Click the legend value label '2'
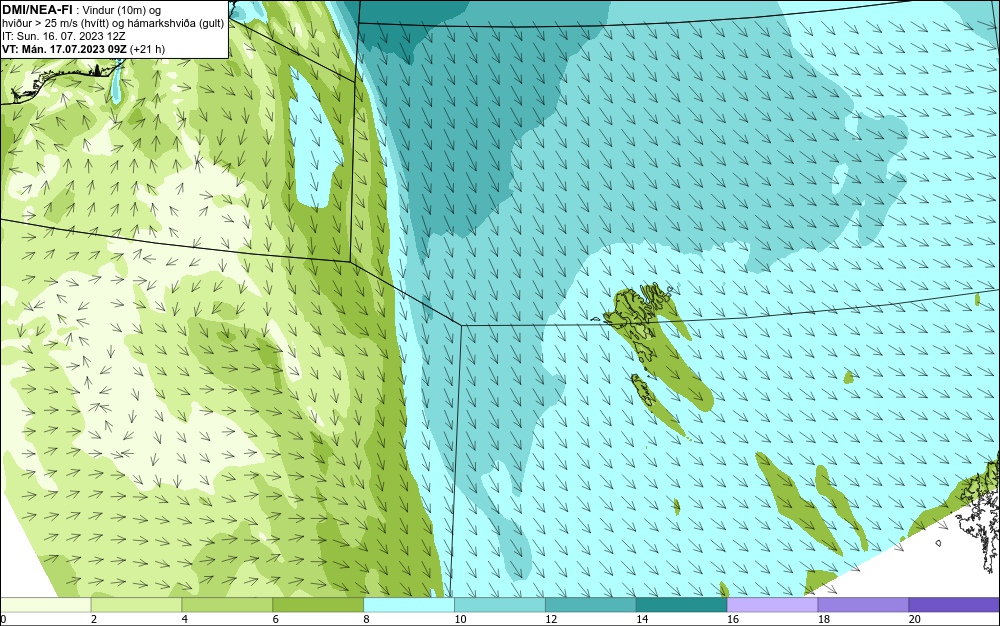This screenshot has height=626, width=1000. (x=94, y=619)
